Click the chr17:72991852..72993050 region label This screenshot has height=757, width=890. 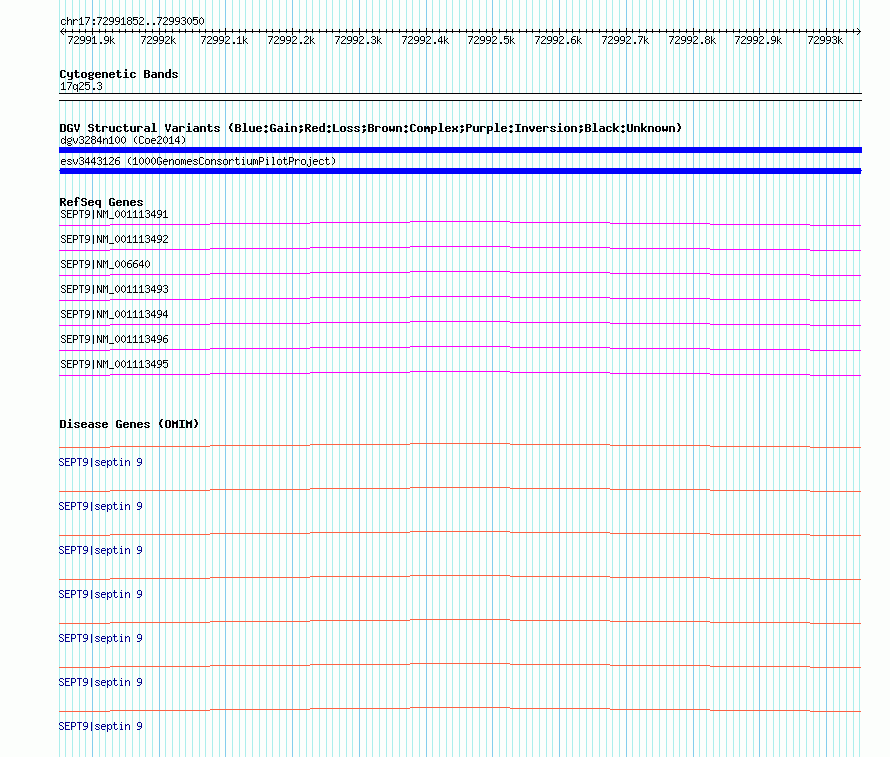coord(132,21)
